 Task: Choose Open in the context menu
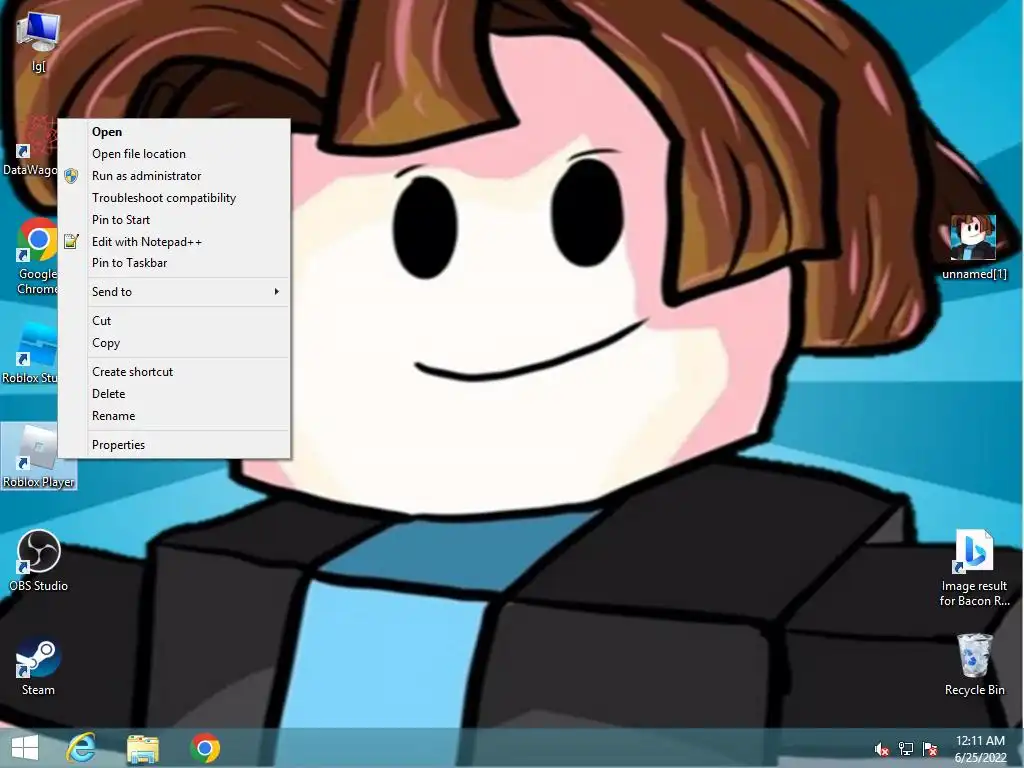(x=174, y=132)
